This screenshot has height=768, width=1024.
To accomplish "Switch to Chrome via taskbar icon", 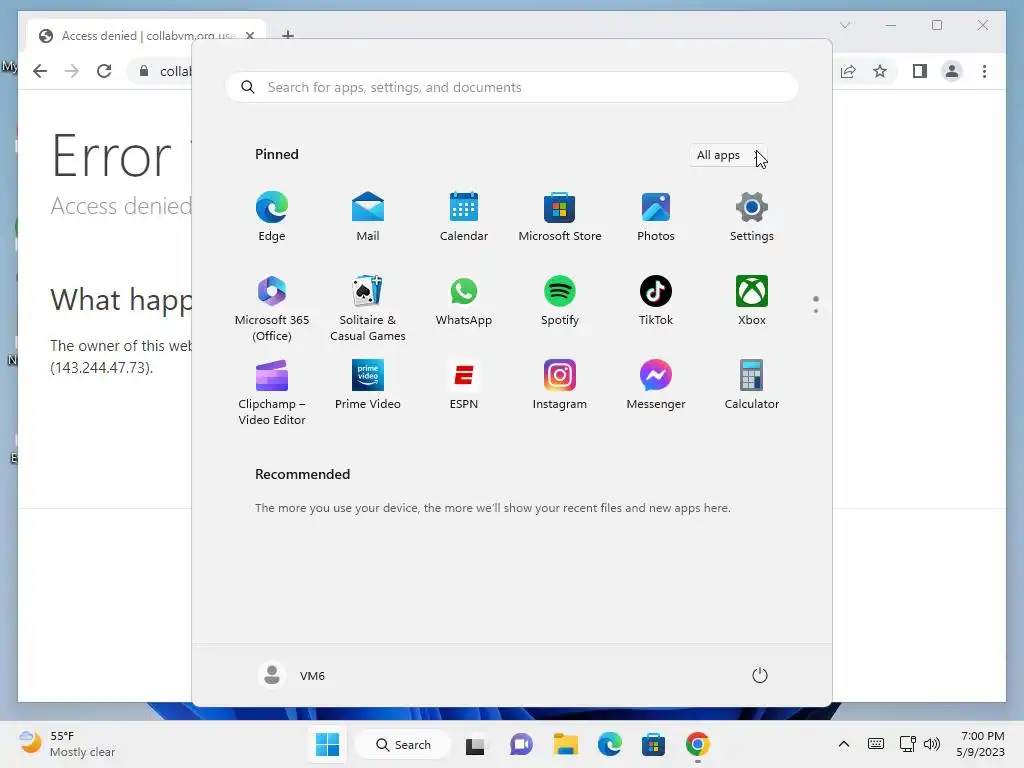I will [x=697, y=744].
